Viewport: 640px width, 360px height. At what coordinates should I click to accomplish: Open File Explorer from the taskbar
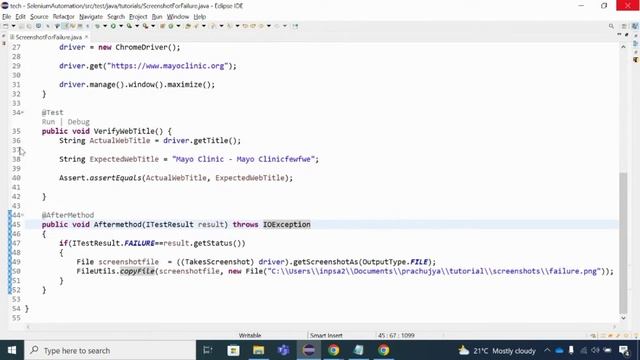click(258, 350)
